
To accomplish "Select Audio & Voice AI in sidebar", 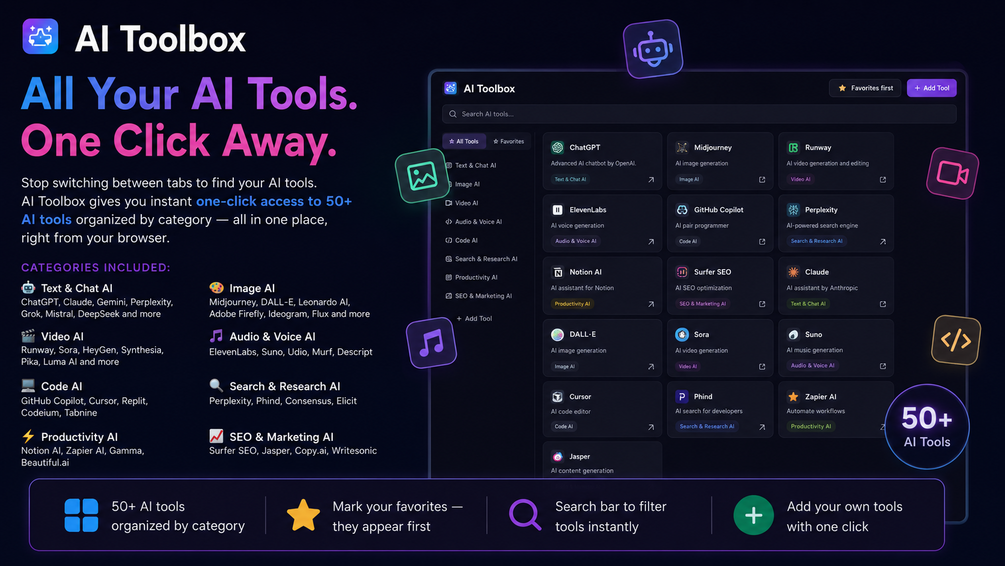I will [x=474, y=222].
